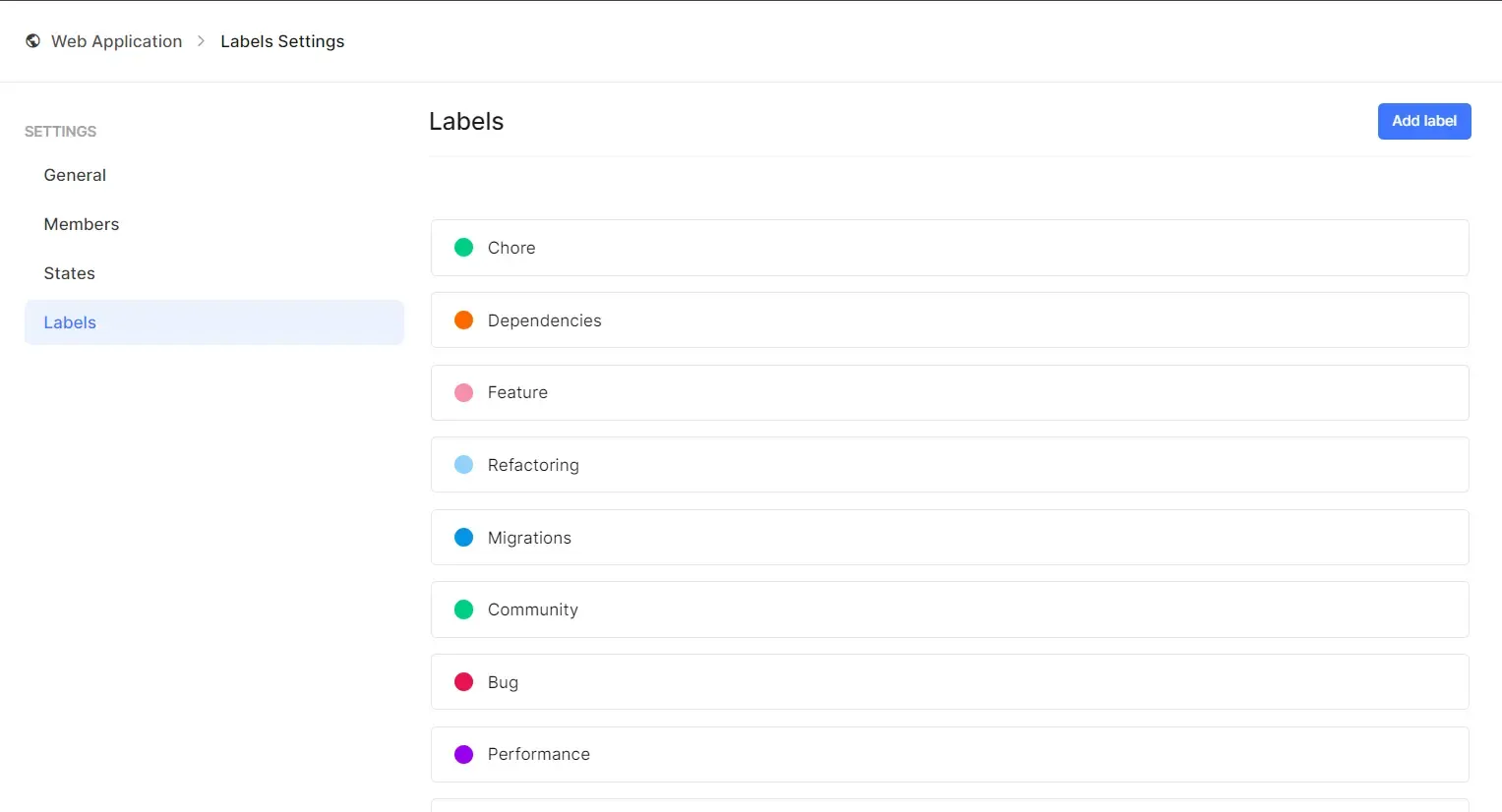Click the blue Migrations color dot
Viewport: 1502px width, 812px height.
tap(463, 538)
